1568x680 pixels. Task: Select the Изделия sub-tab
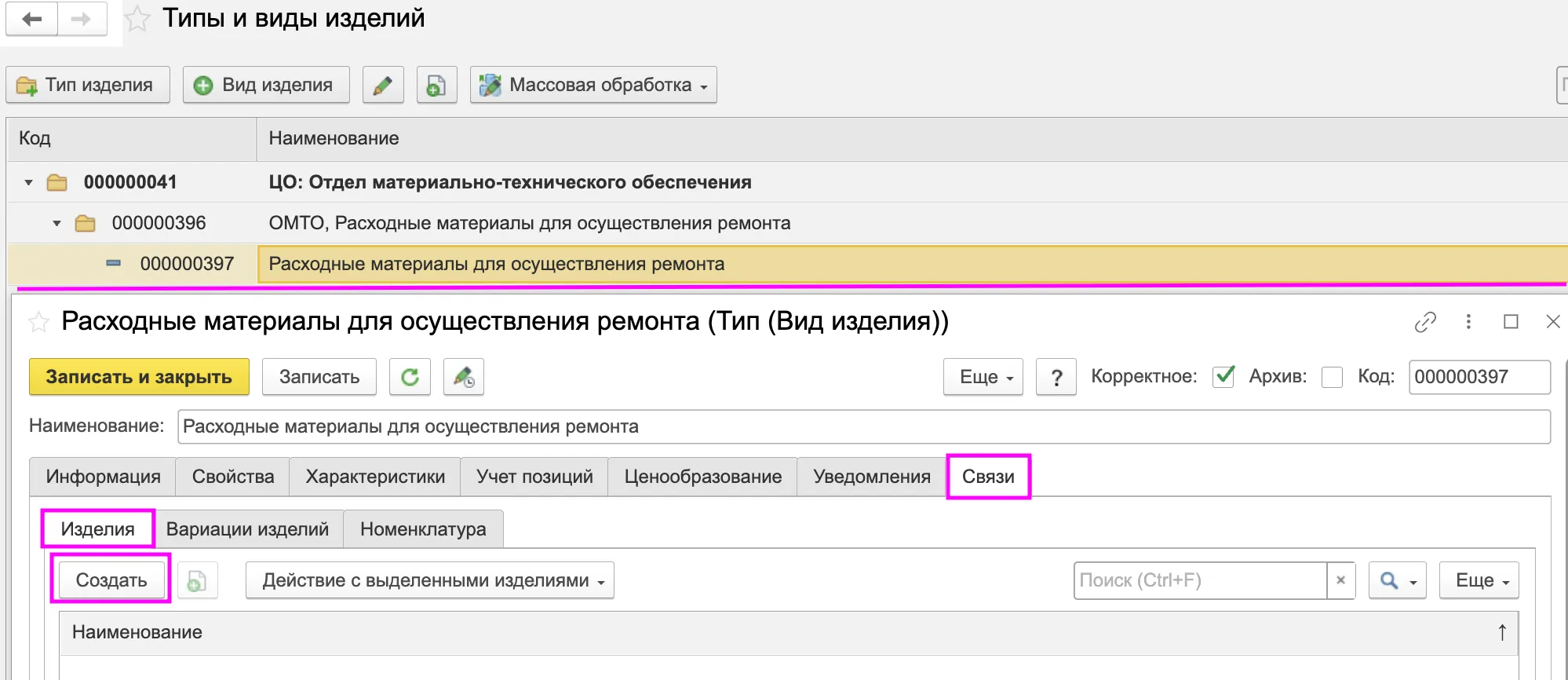coord(98,529)
